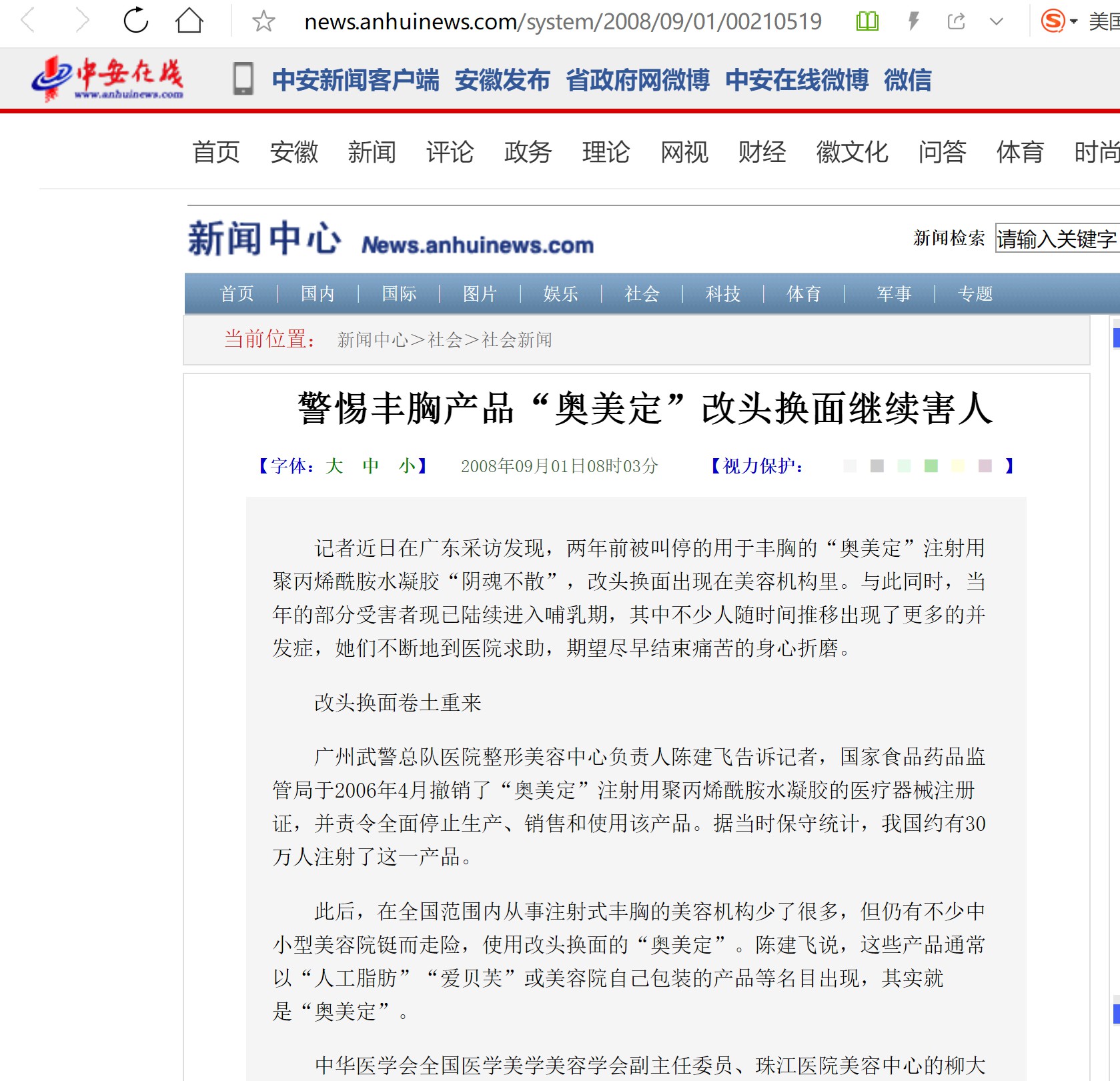Pick the green eye-protection color swatch
This screenshot has height=1081, width=1120.
[x=931, y=466]
